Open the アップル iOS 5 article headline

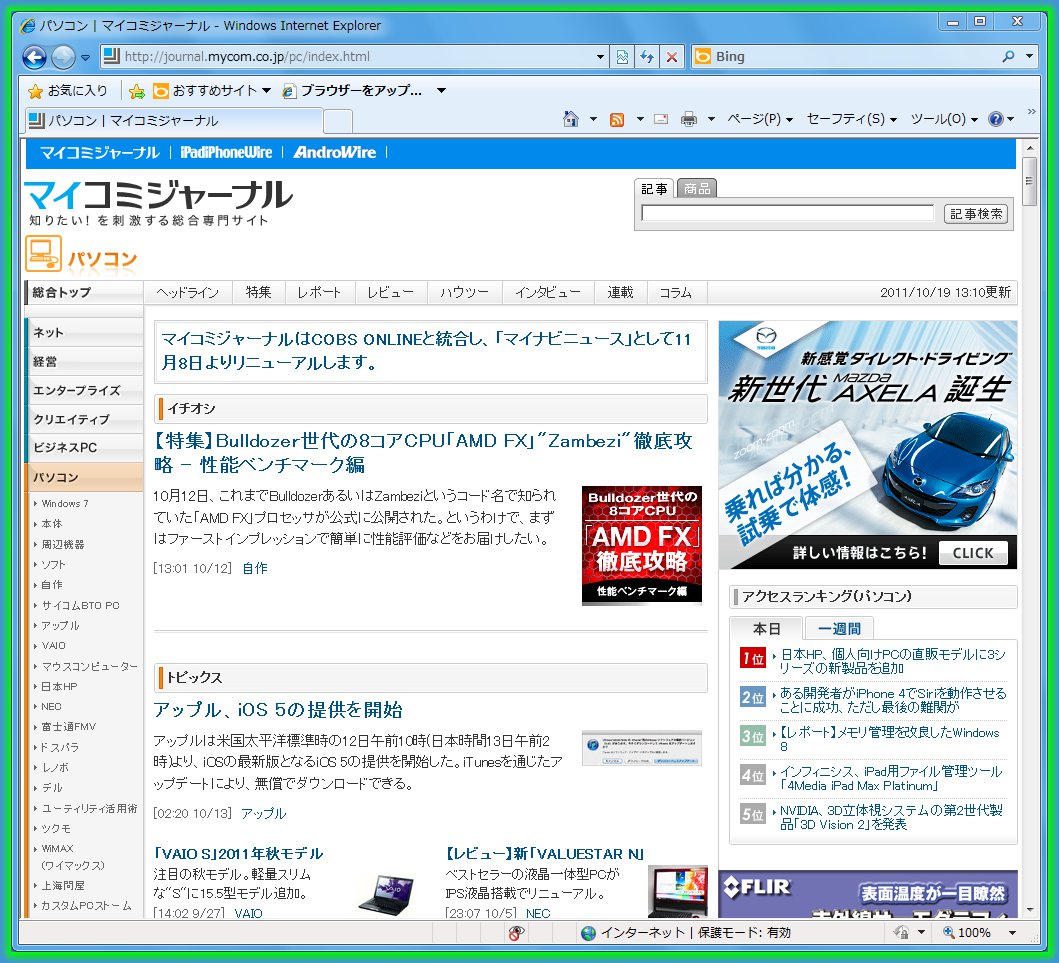[278, 710]
